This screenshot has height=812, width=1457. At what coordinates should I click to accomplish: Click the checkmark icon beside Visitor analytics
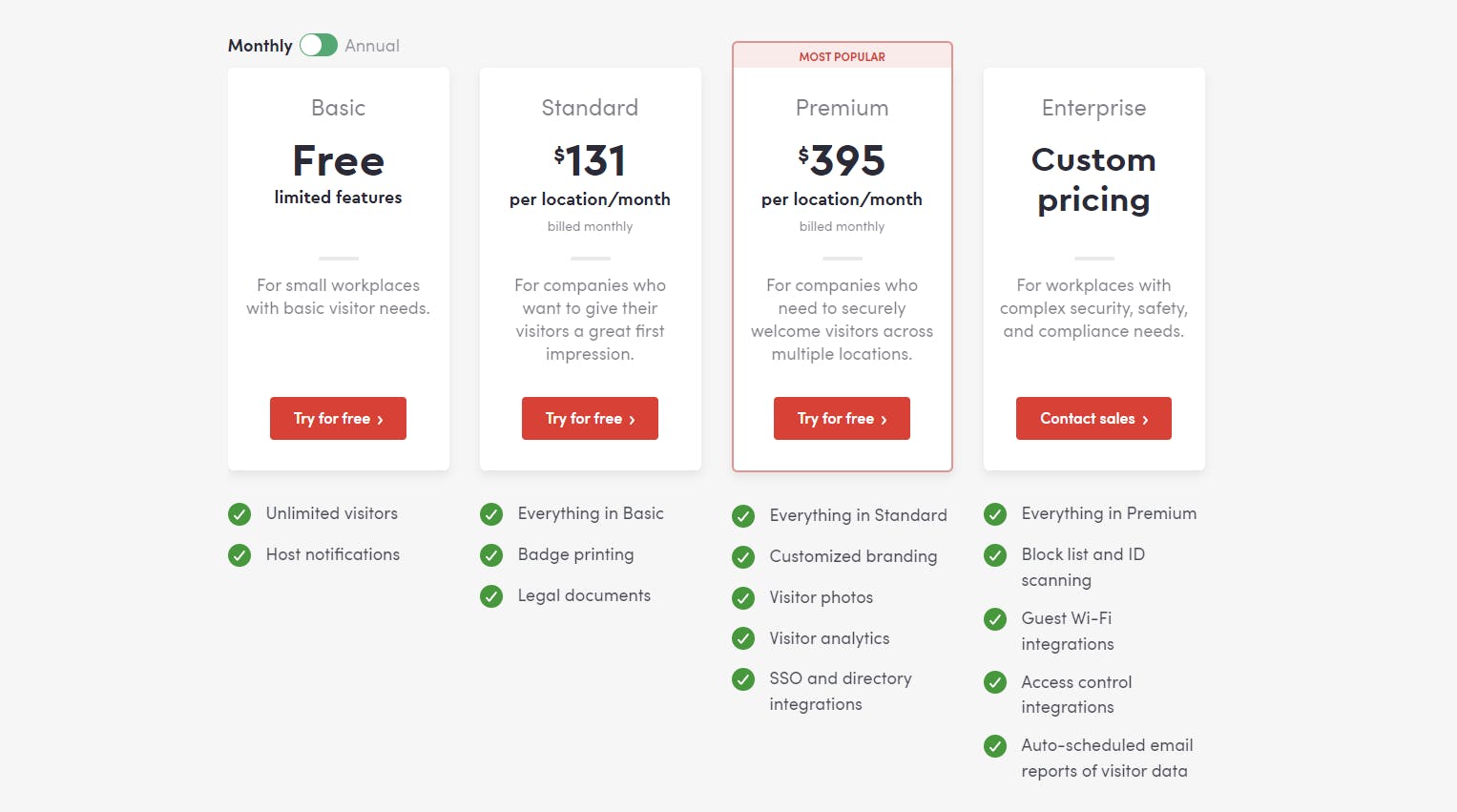743,638
